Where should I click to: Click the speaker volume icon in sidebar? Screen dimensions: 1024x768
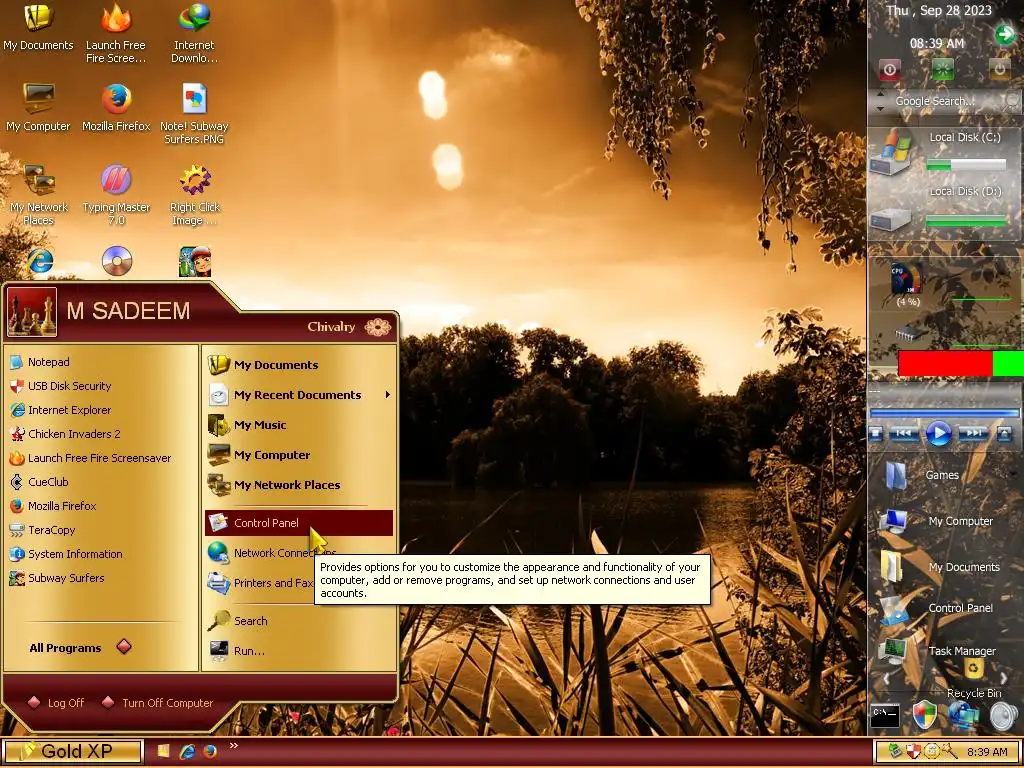(x=1003, y=716)
